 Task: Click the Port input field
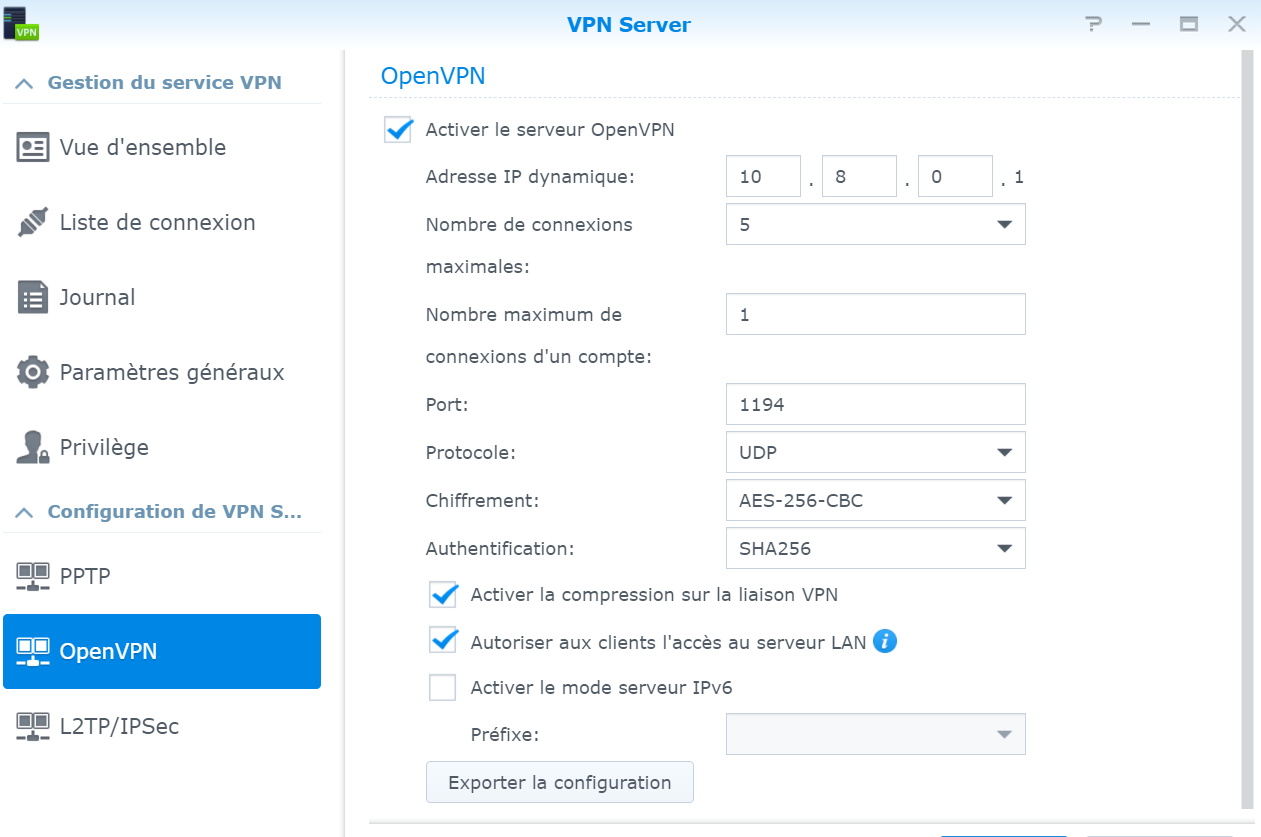tap(875, 405)
